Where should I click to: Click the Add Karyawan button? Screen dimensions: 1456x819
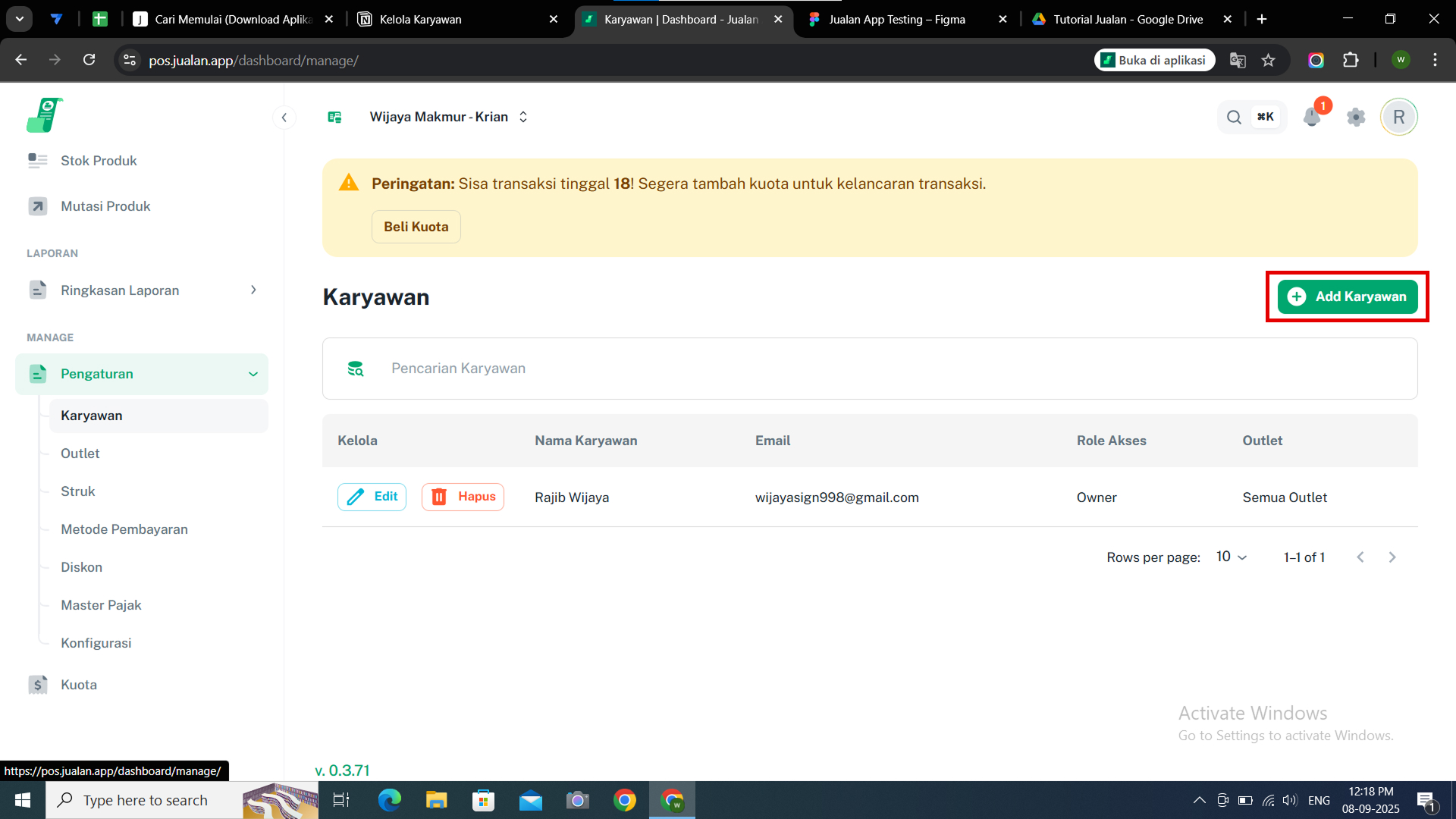pyautogui.click(x=1347, y=297)
